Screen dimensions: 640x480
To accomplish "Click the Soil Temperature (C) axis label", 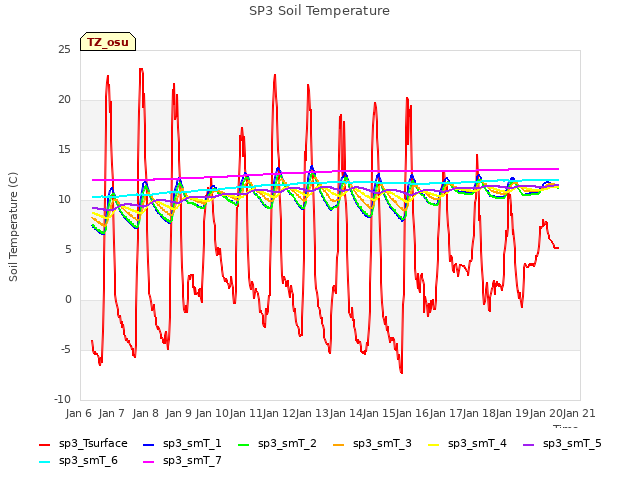I will click(13, 227).
